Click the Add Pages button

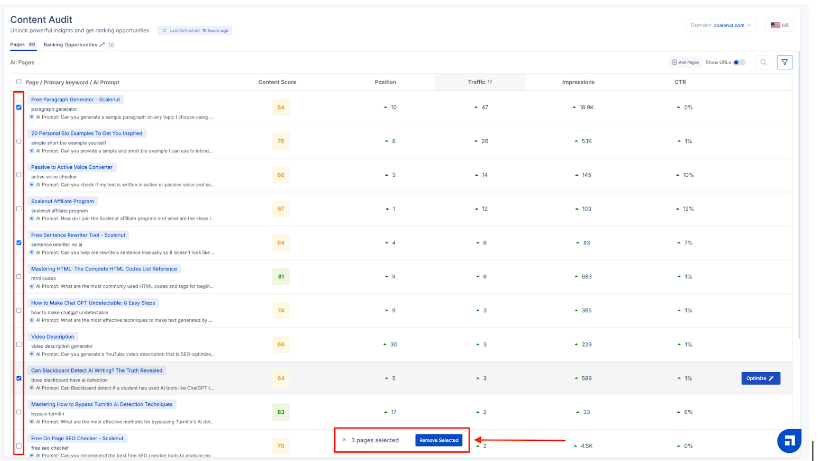point(685,62)
